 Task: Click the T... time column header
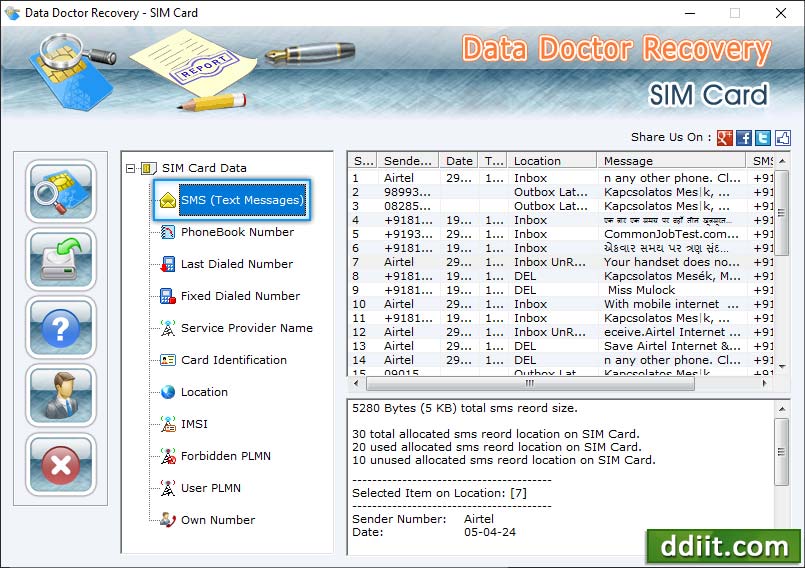coord(493,161)
